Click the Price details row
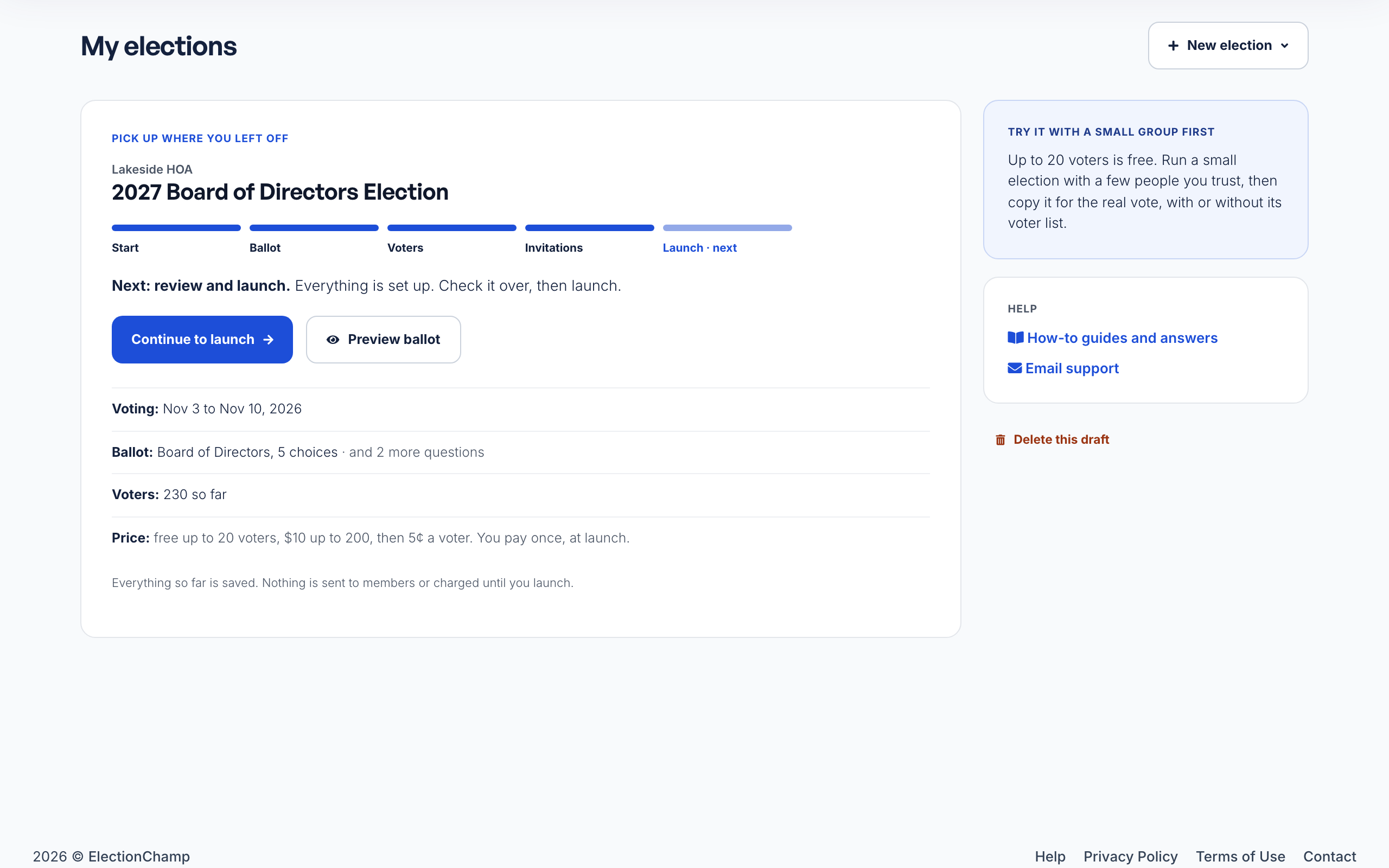Viewport: 1389px width, 868px height. (x=520, y=538)
